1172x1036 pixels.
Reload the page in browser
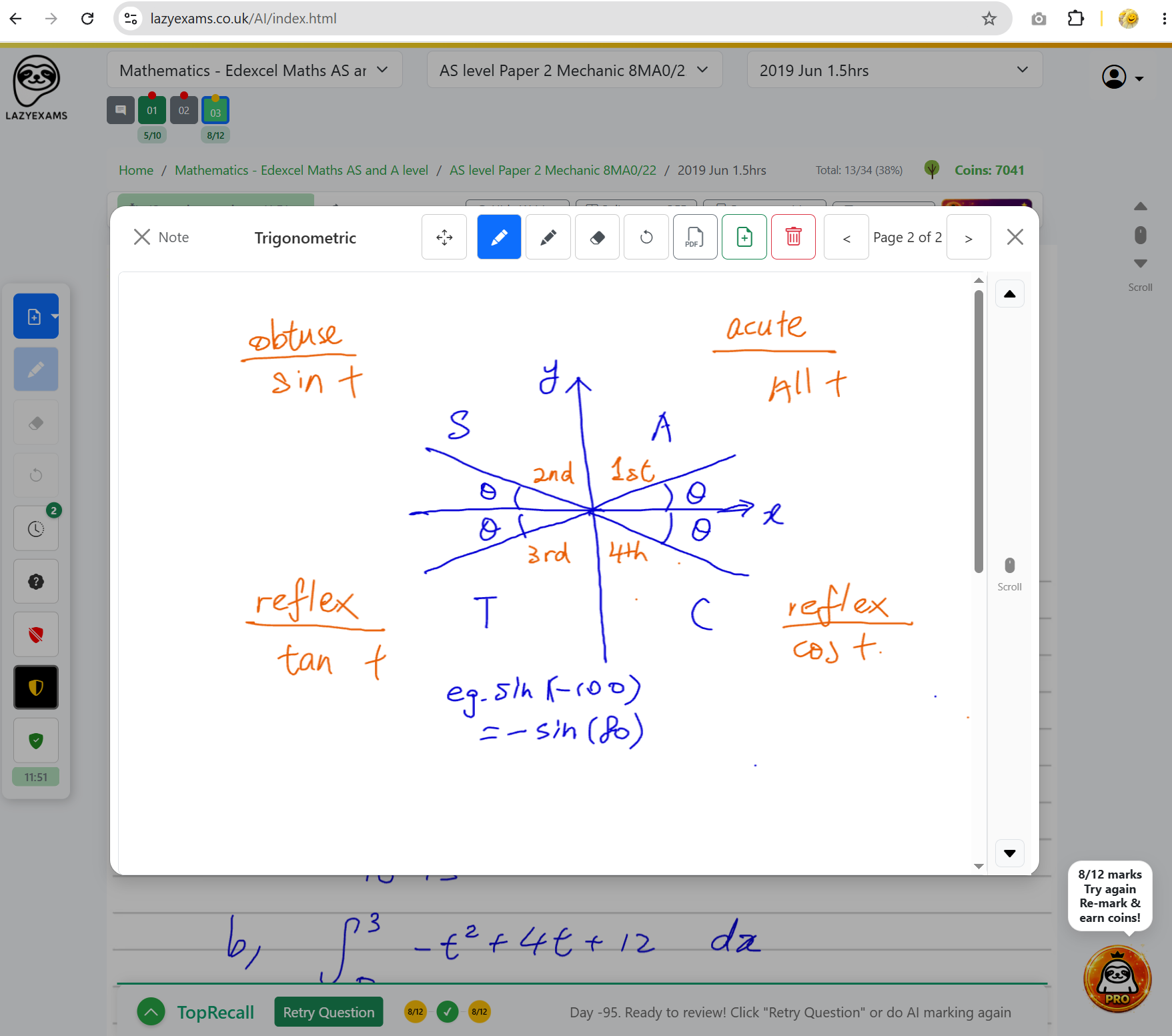87,19
